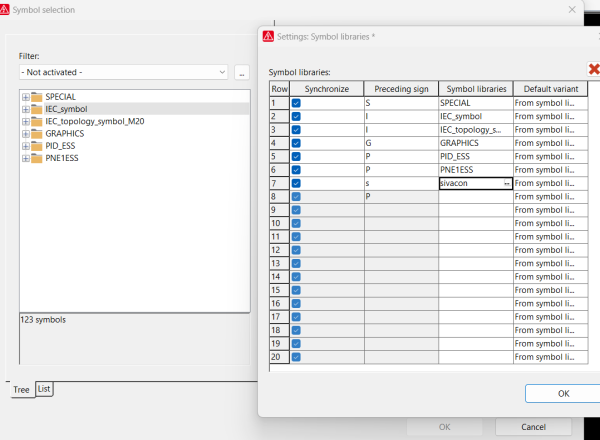Viewport: 600px width, 440px height.
Task: Toggle Synchronize checkbox in row 8
Action: pos(296,197)
